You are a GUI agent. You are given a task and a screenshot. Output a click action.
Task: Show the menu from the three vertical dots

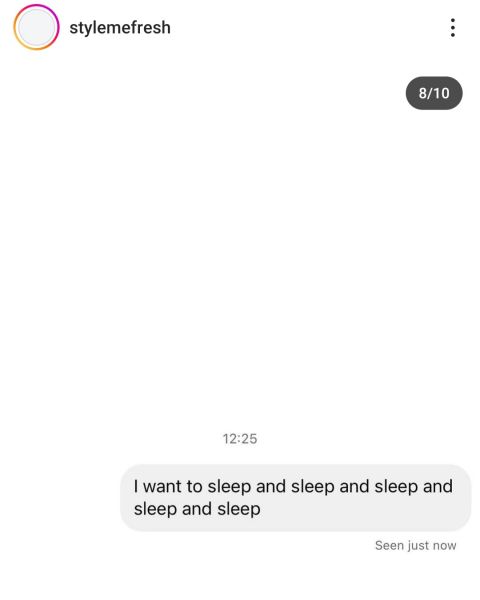point(453,28)
